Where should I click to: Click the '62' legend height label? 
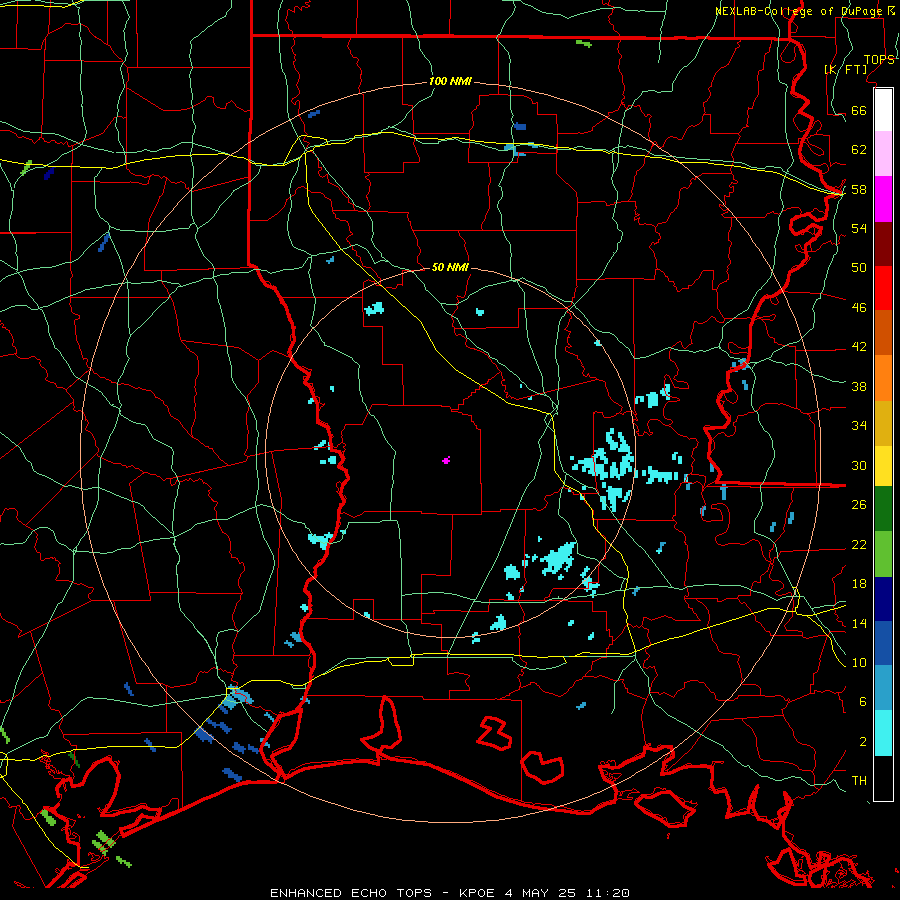(859, 149)
